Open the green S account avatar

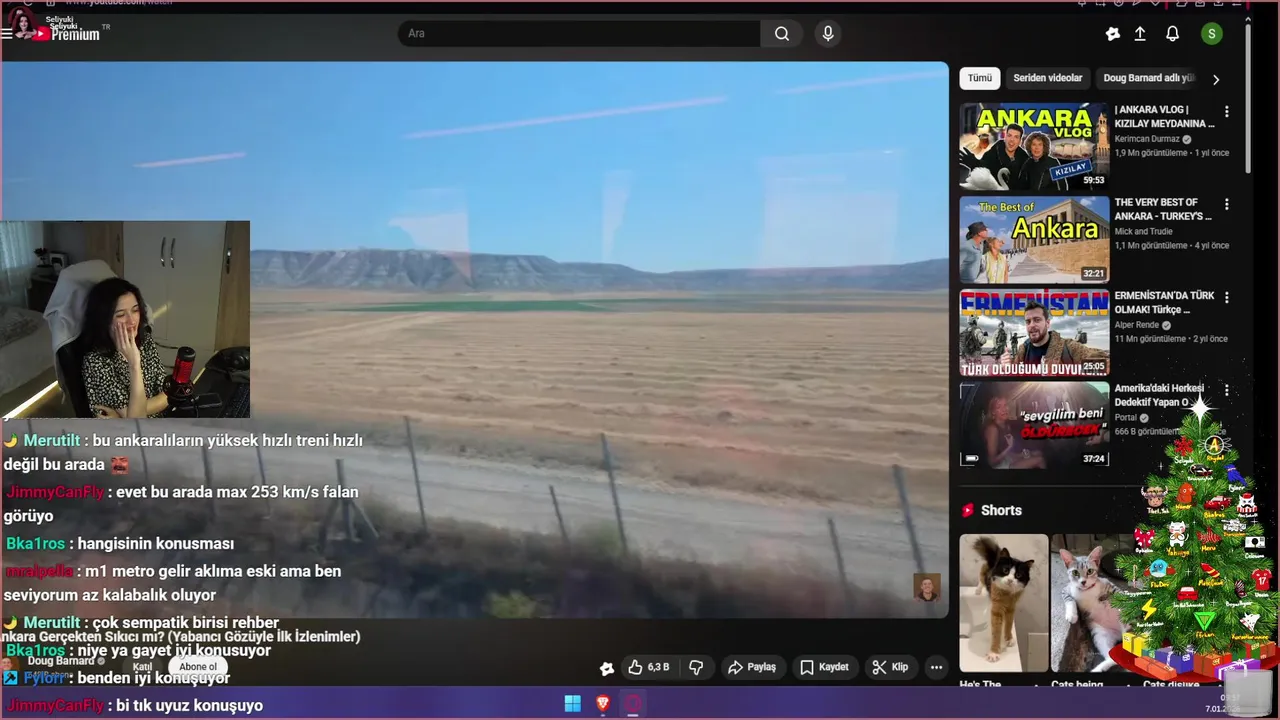click(x=1212, y=34)
